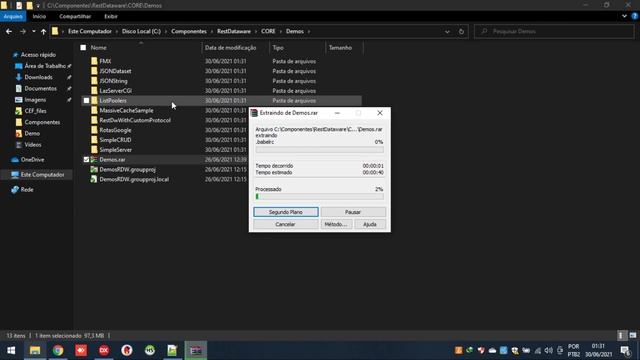Open the Explorer help icon
Viewport: 640px width, 360px height.
(634, 16)
